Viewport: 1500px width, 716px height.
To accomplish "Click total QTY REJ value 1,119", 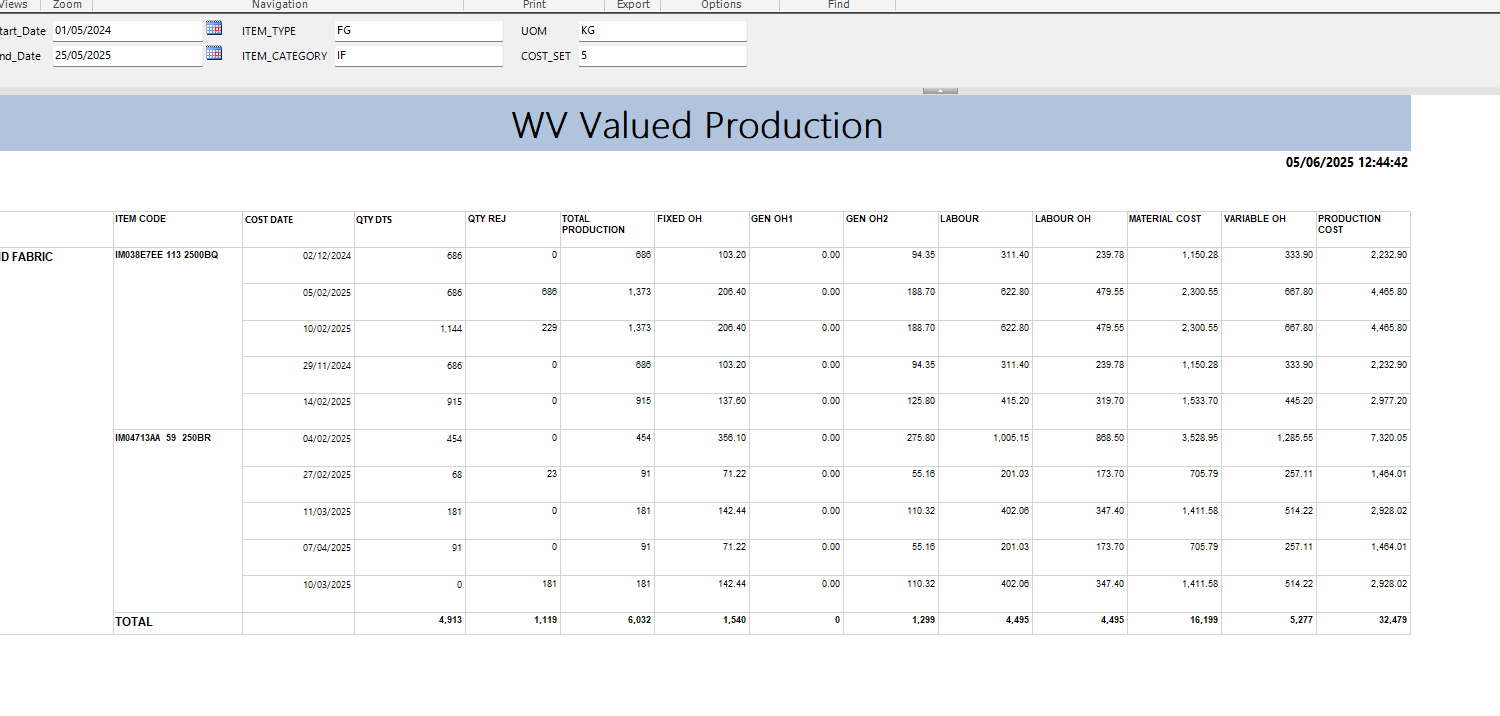I will pyautogui.click(x=546, y=620).
